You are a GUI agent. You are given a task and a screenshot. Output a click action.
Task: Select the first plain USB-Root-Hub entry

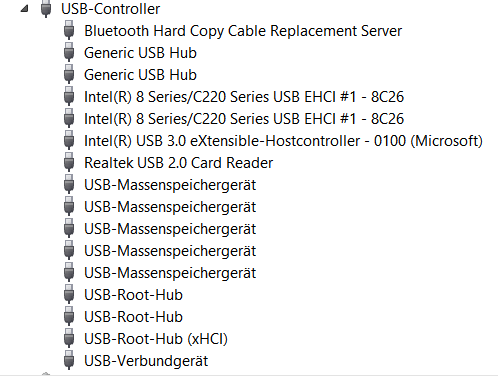coord(133,295)
